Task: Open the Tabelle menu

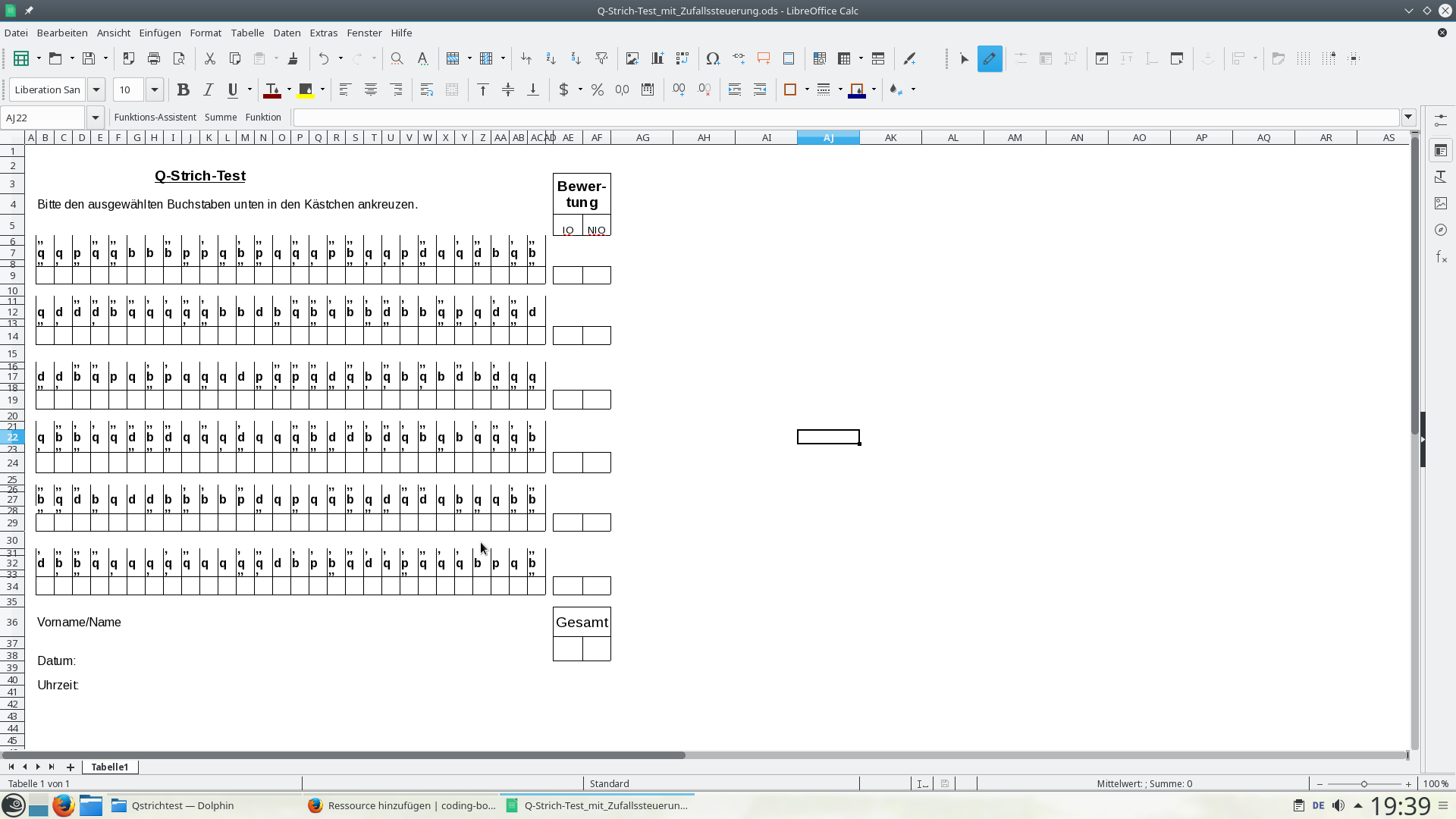Action: (x=247, y=33)
